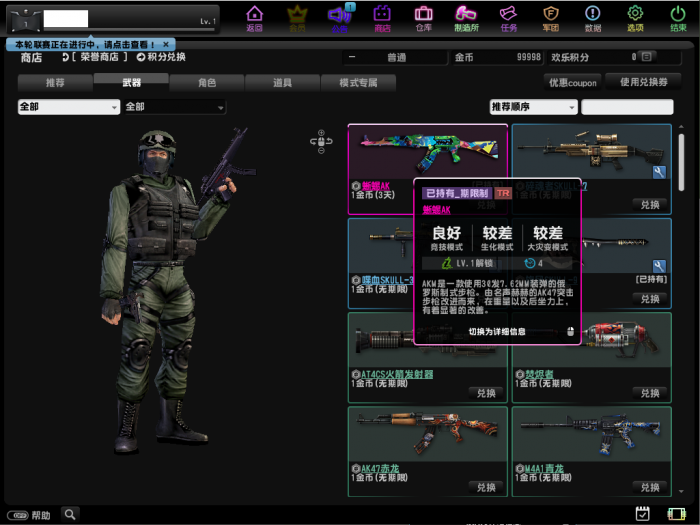Open the 制造所 crafting icon
The image size is (700, 525).
click(x=466, y=16)
